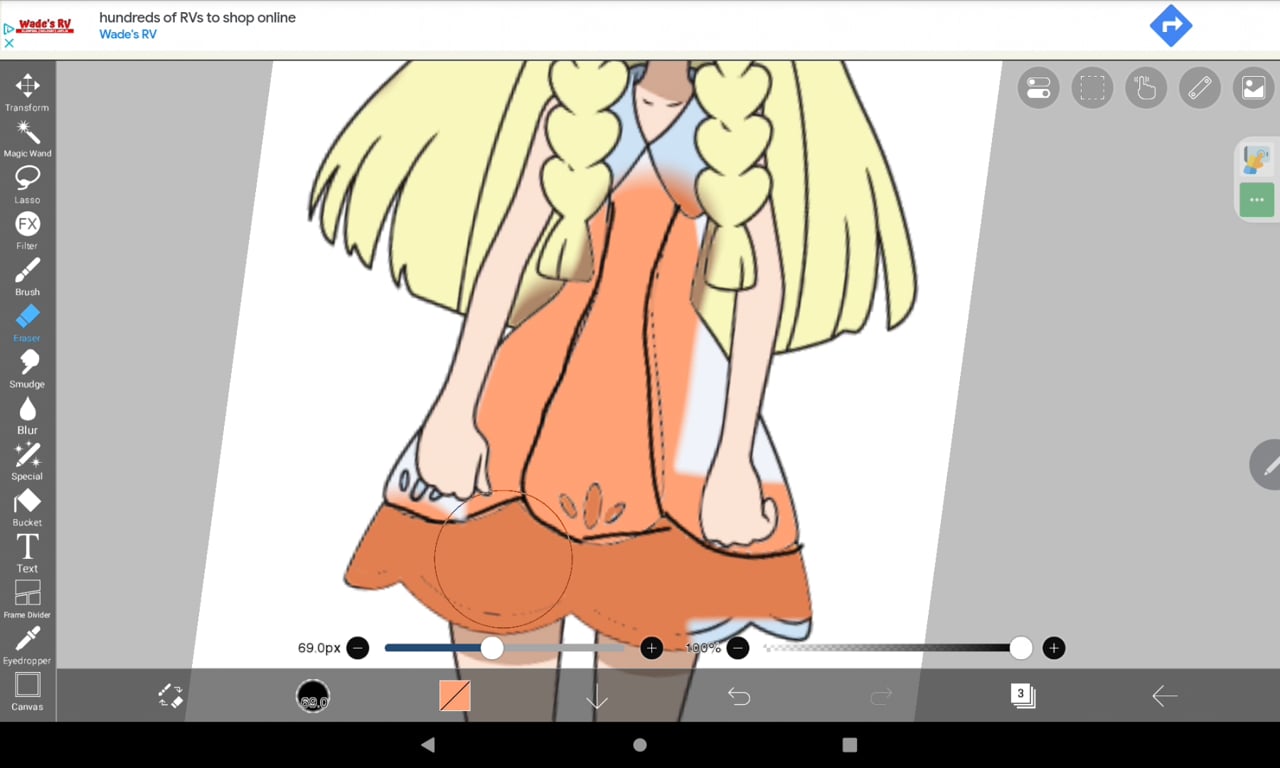Toggle the view options switch icon
Viewport: 1280px width, 768px height.
pos(1038,88)
